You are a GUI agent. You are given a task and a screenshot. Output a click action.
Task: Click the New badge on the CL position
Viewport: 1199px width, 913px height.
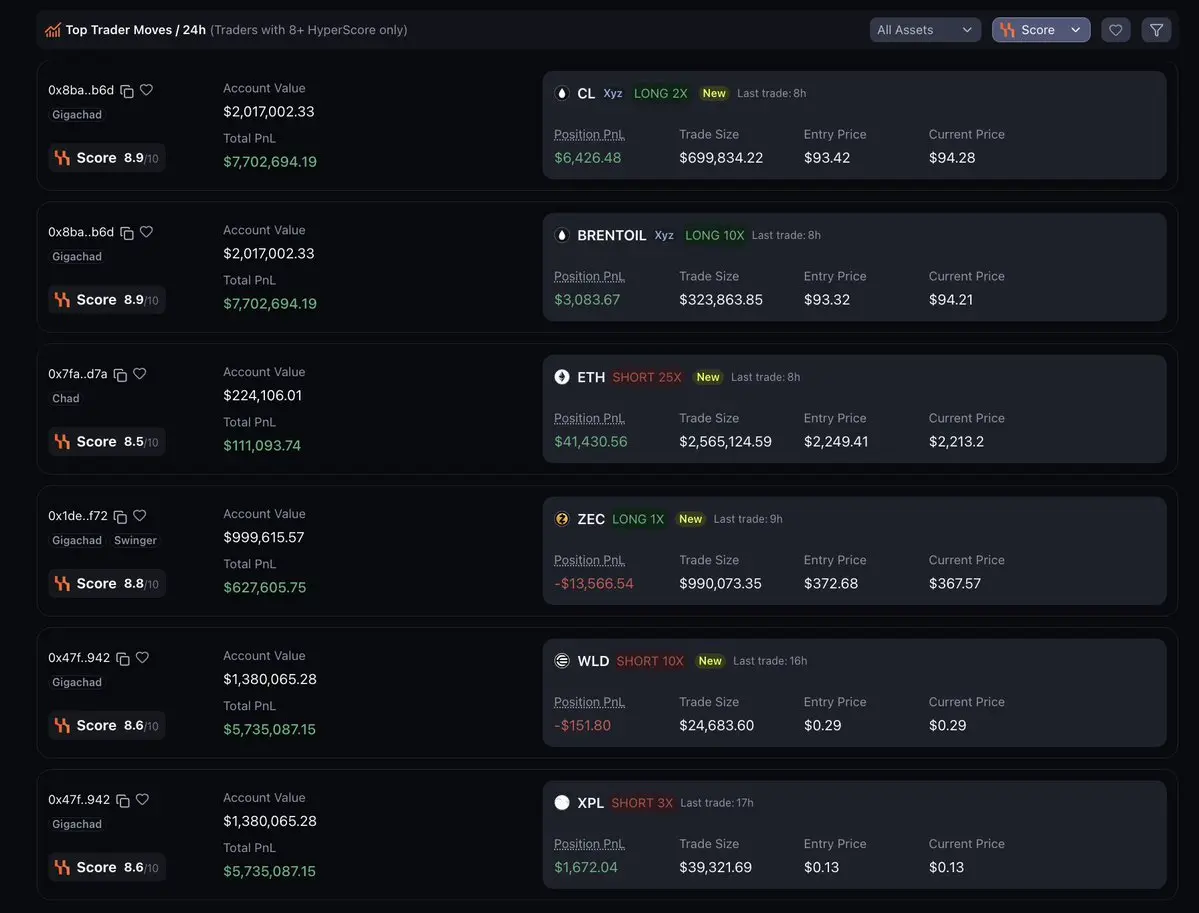click(714, 93)
